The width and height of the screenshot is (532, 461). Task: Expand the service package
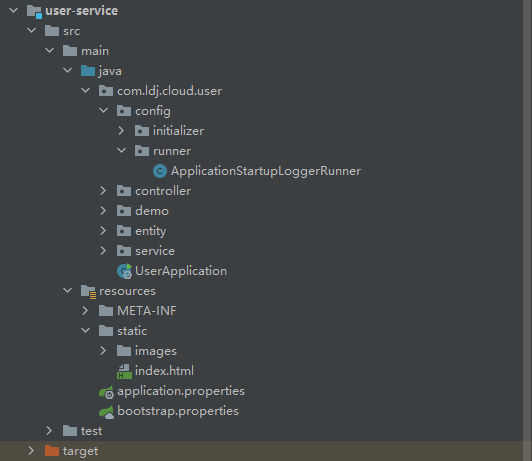(103, 251)
